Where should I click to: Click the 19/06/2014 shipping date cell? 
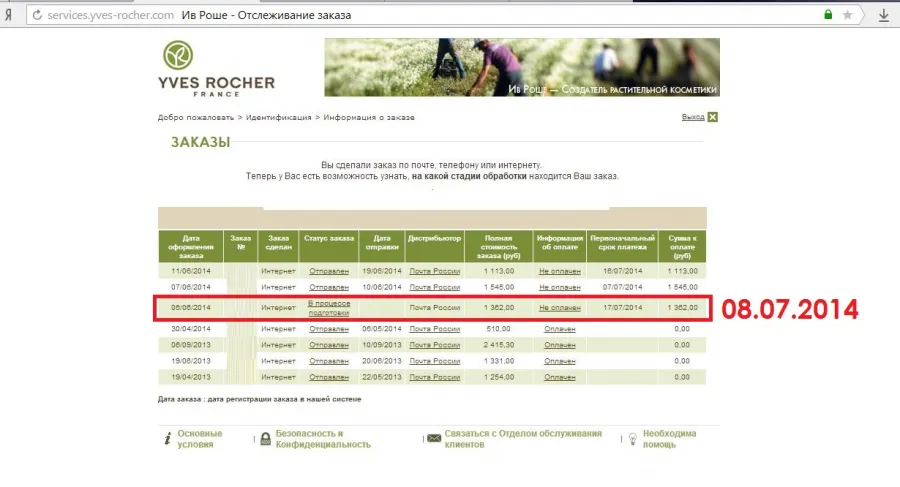(382, 271)
